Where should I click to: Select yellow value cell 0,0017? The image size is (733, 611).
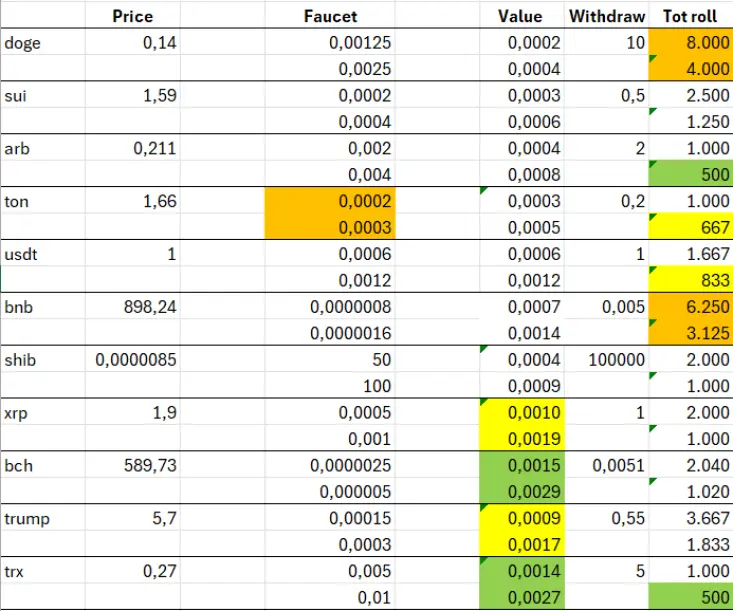[x=522, y=544]
